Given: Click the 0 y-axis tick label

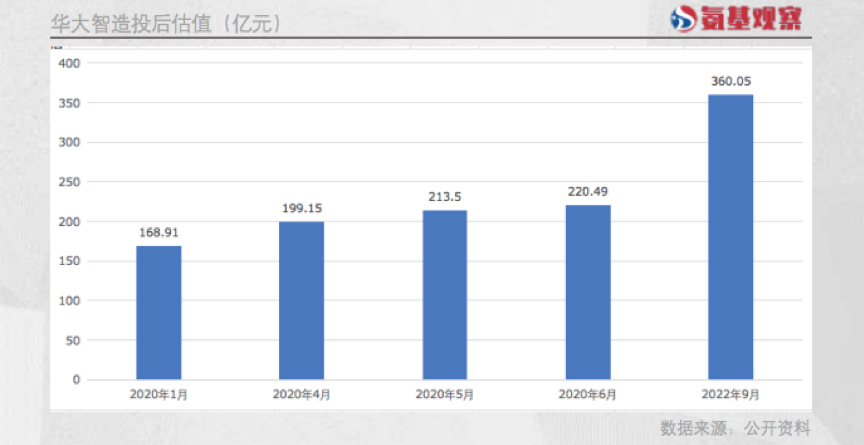Looking at the screenshot, I should (x=75, y=380).
